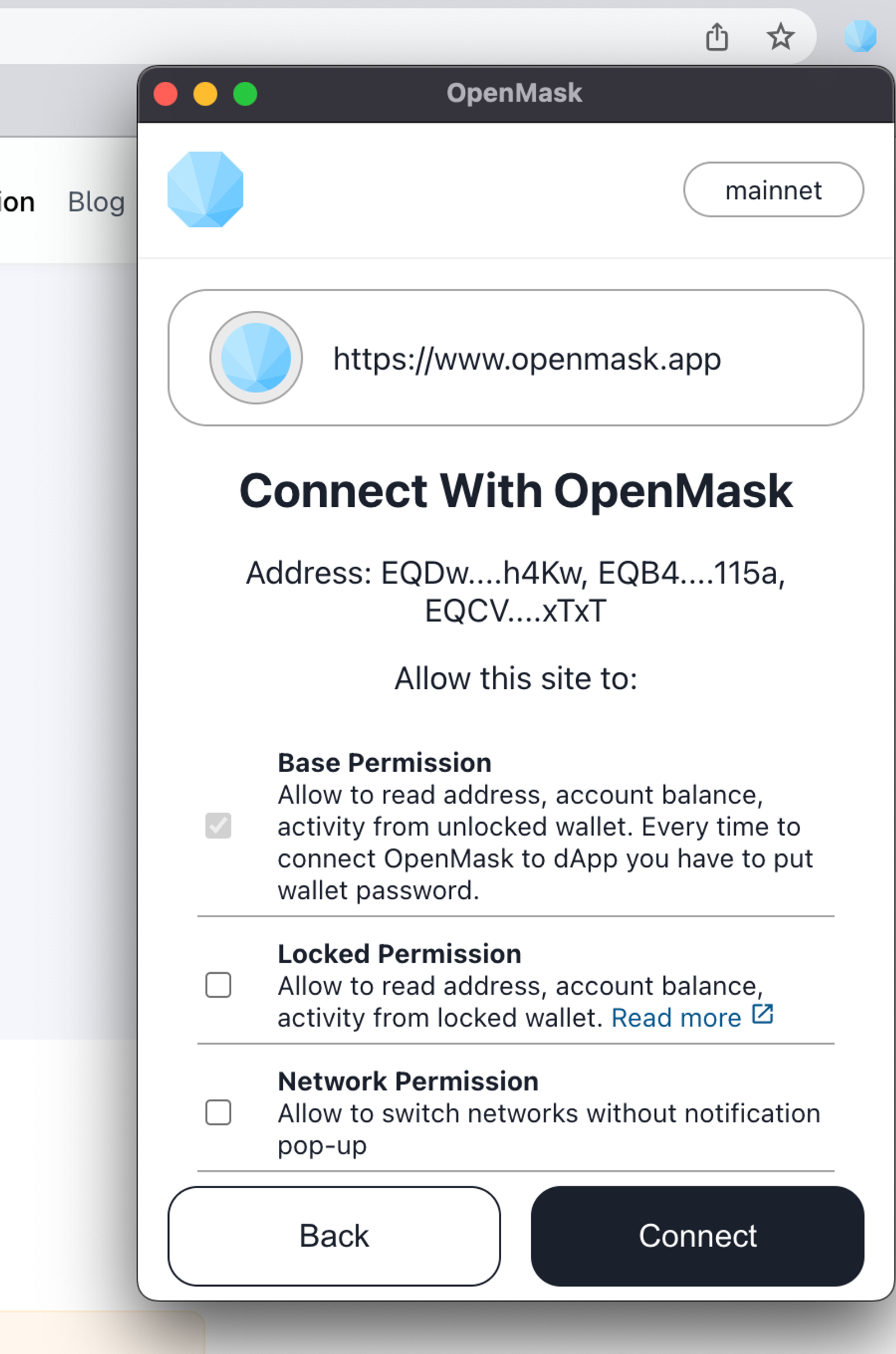Open the Read more link
The width and height of the screenshot is (896, 1354).
[675, 1017]
